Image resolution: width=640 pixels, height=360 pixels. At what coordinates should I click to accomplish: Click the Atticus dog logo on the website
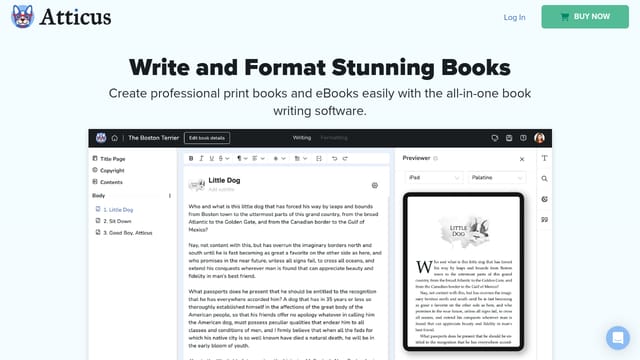[x=22, y=17]
